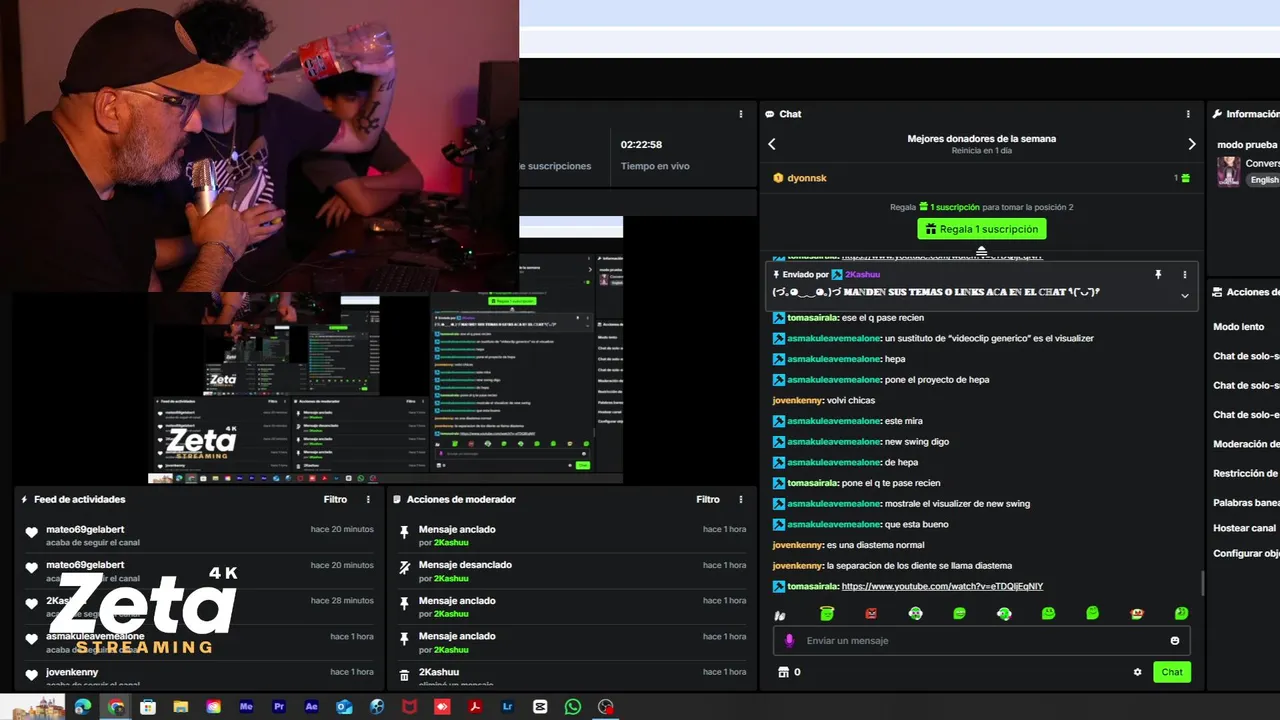
Task: Click Mejores donadores de la semana title
Action: click(981, 139)
